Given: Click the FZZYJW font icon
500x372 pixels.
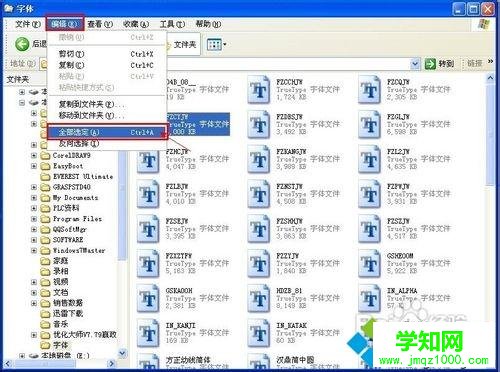Looking at the screenshot, I should pyautogui.click(x=259, y=264).
